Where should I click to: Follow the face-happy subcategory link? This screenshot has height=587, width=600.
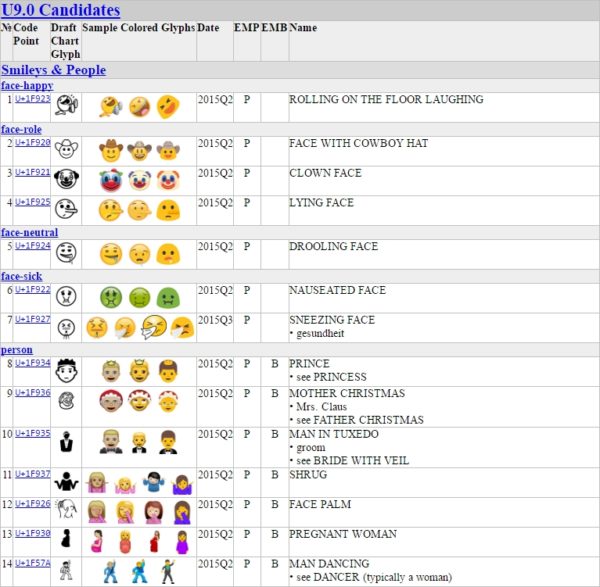click(27, 85)
